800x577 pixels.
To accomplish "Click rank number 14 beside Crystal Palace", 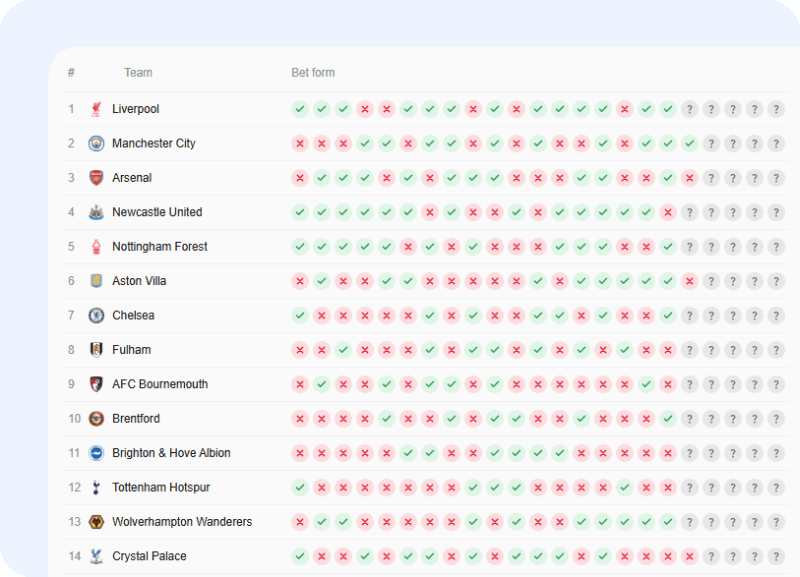I will pyautogui.click(x=74, y=557).
